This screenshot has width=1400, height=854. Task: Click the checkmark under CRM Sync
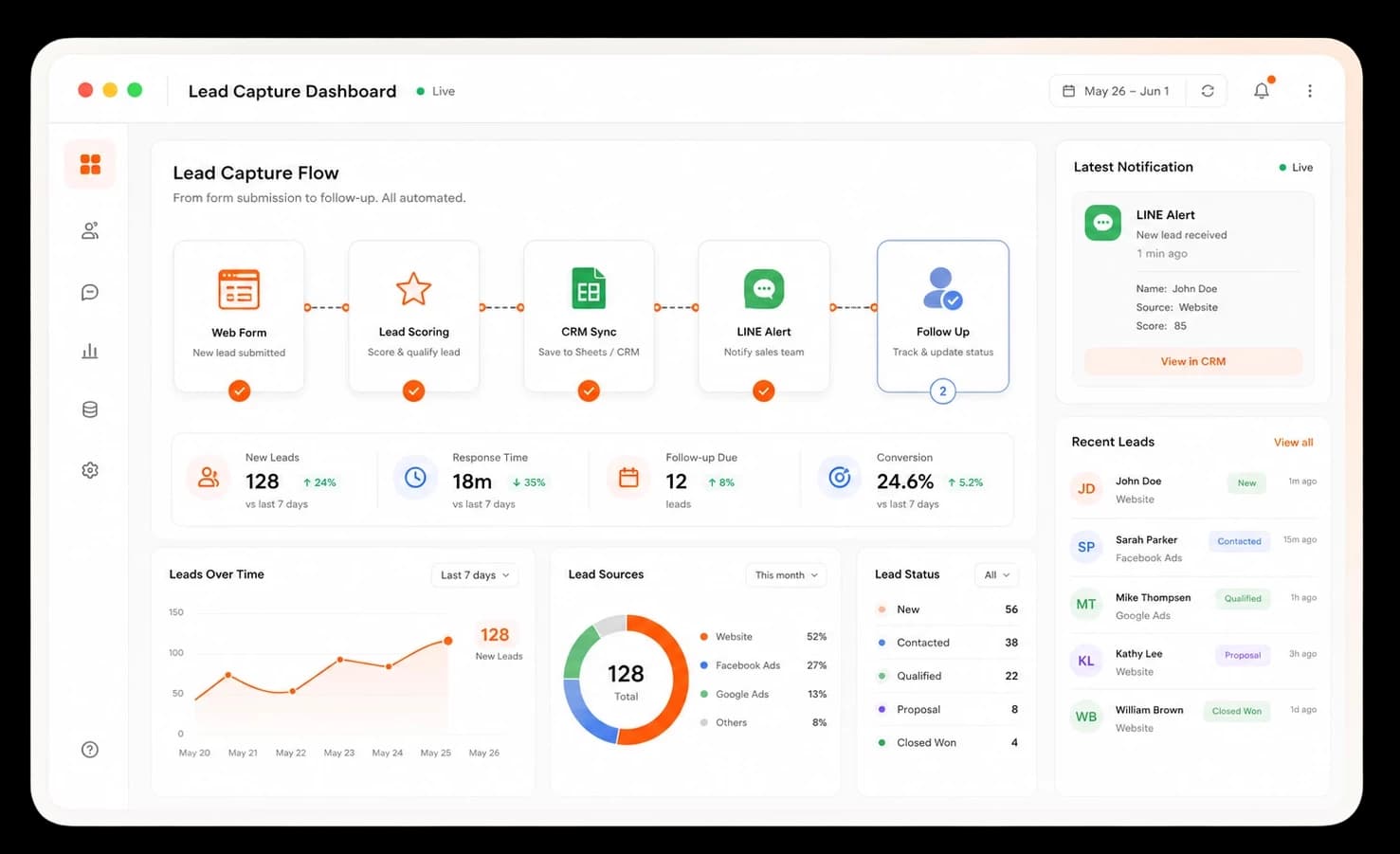(x=589, y=391)
